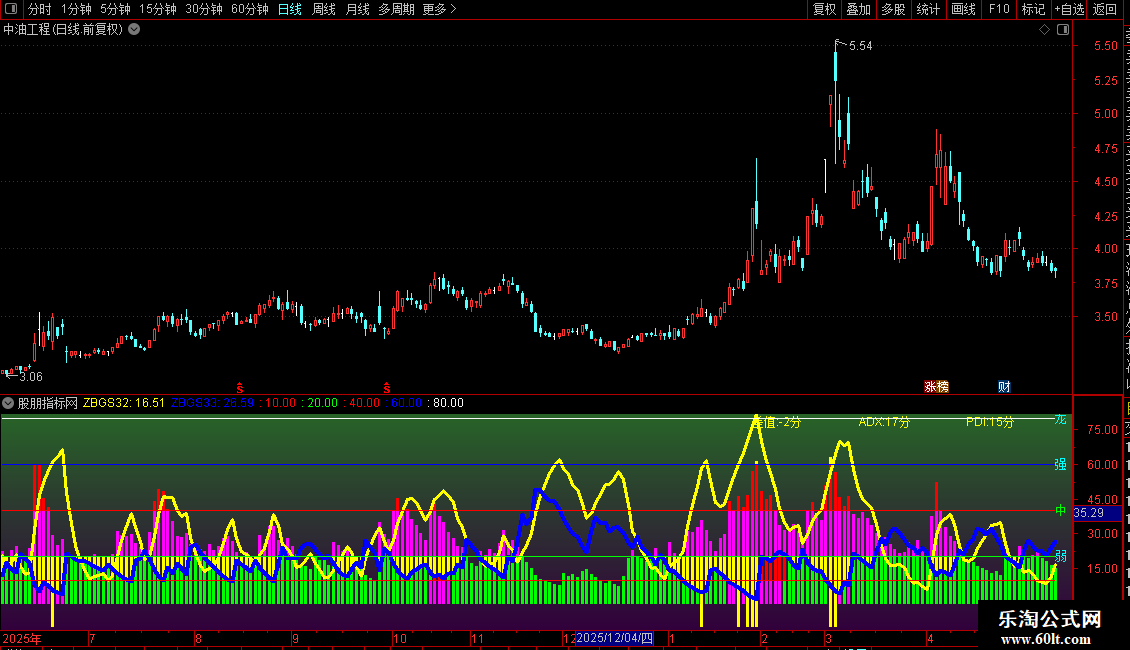Screen dimensions: 1130x650
Task: Open the 画线 drawing tools
Action: point(964,9)
